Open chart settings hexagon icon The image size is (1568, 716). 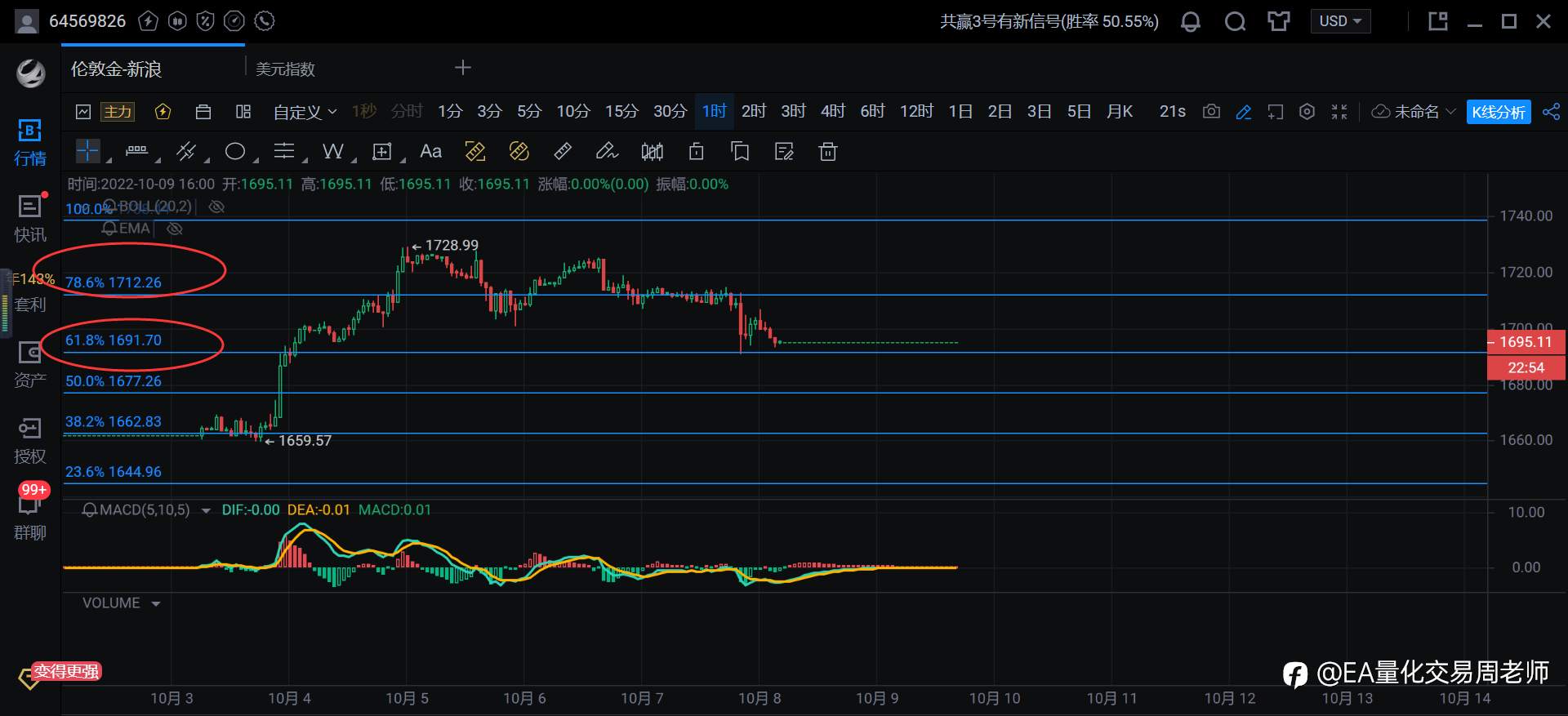(1307, 111)
